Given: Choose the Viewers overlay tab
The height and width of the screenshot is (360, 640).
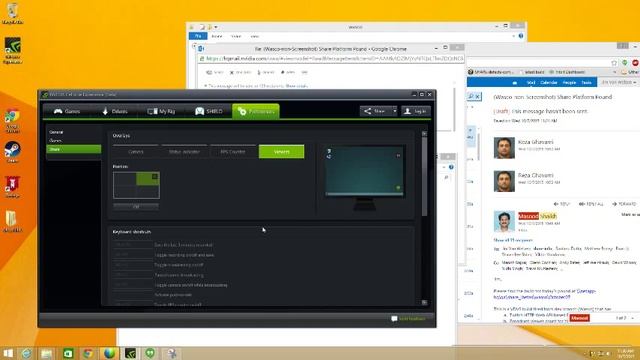Looking at the screenshot, I should pyautogui.click(x=281, y=151).
